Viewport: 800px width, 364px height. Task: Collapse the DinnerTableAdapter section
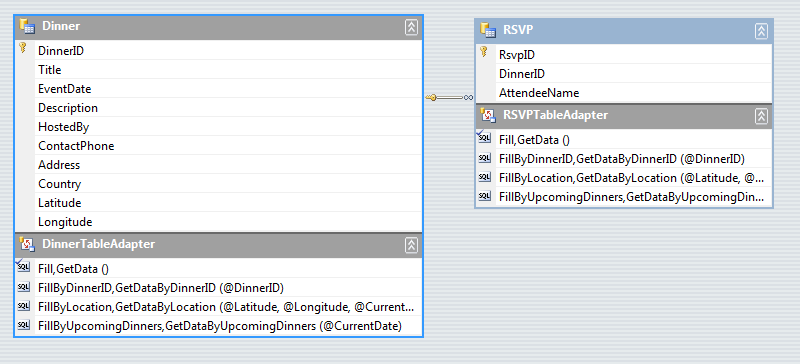411,245
